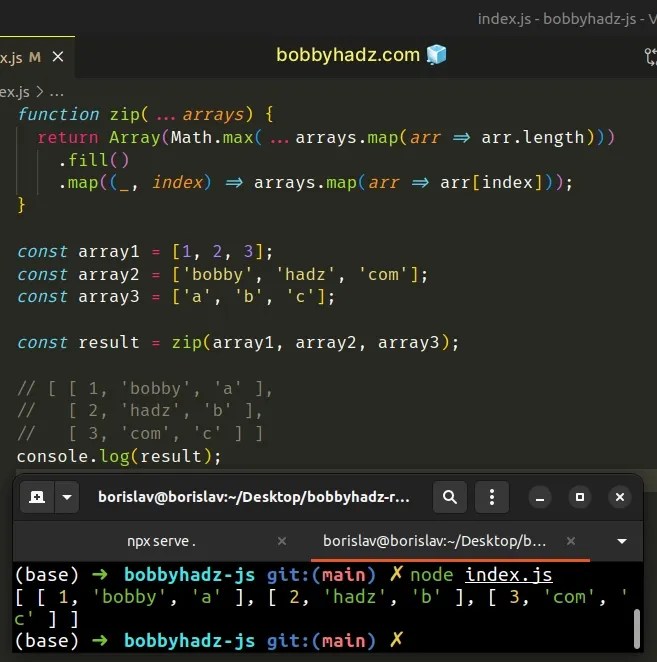Close the 'npx serve .' terminal tab
Image resolution: width=657 pixels, height=662 pixels.
point(282,541)
